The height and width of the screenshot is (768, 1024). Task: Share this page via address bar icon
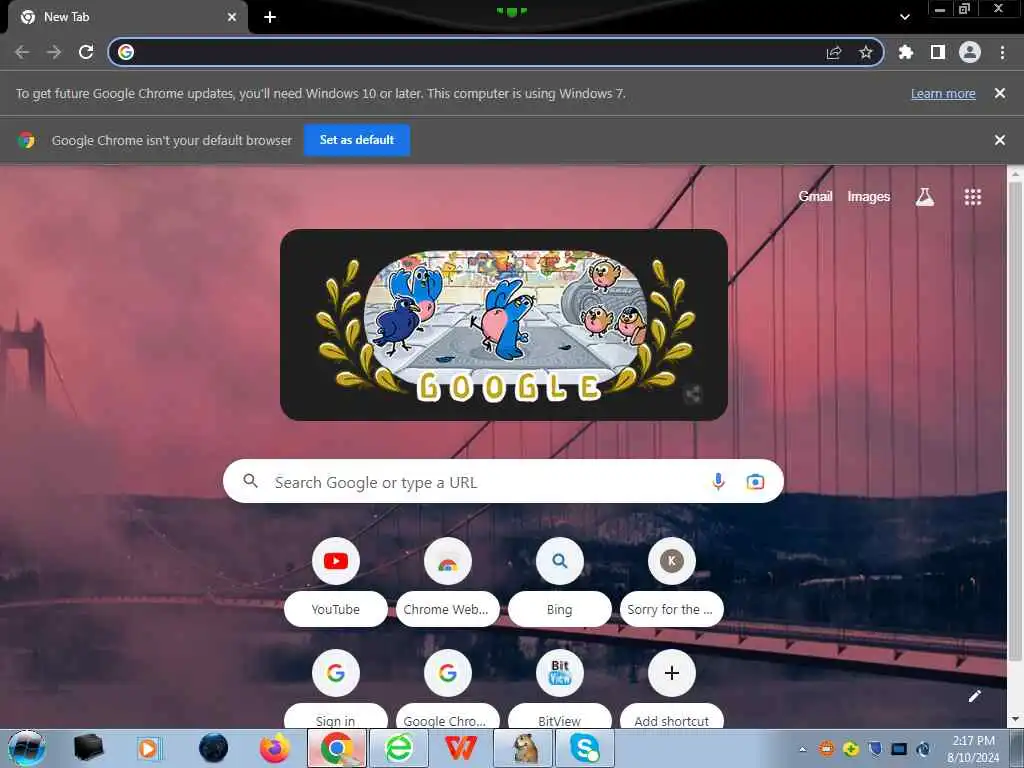pos(834,52)
